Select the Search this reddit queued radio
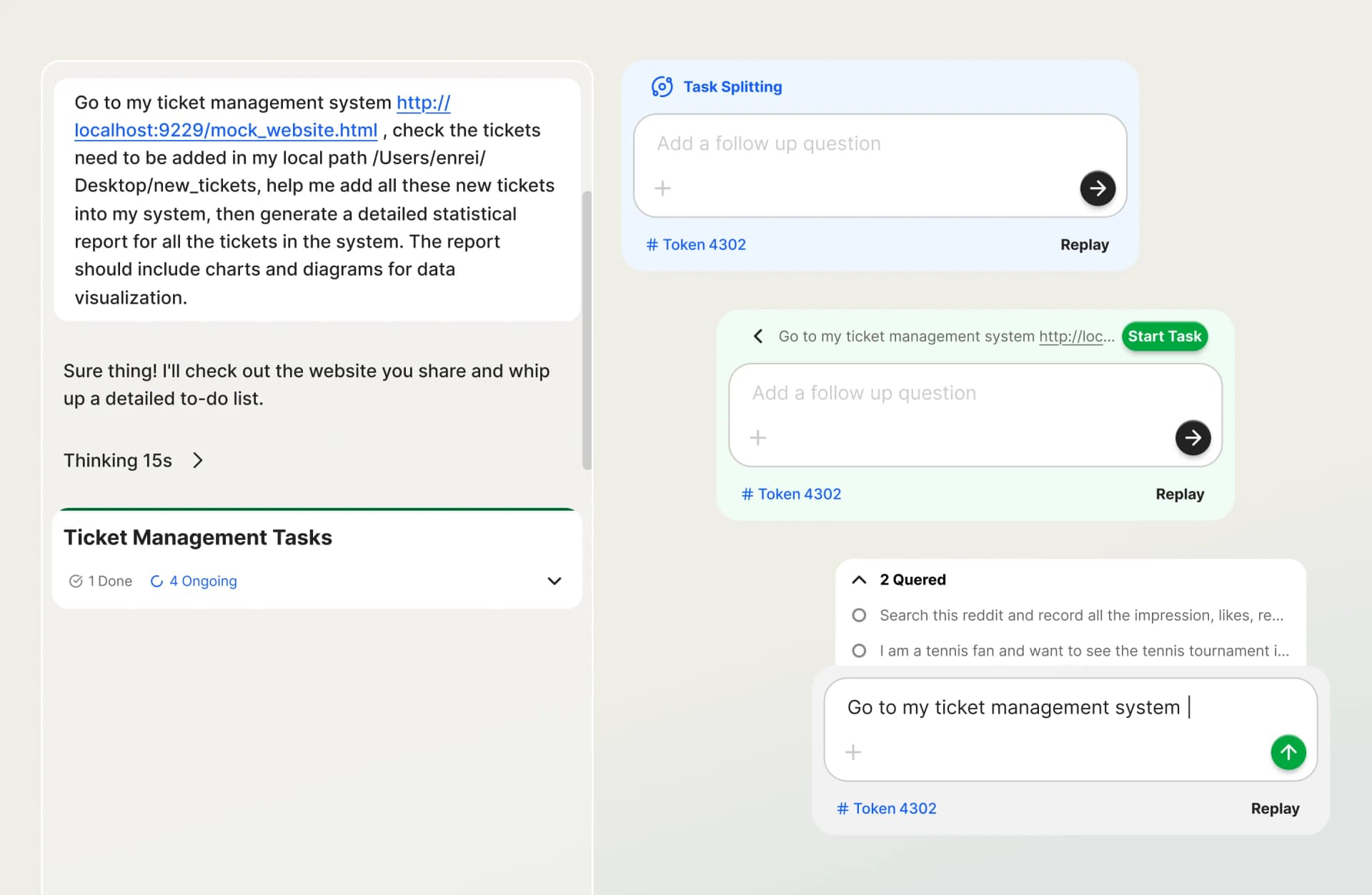 click(x=859, y=615)
